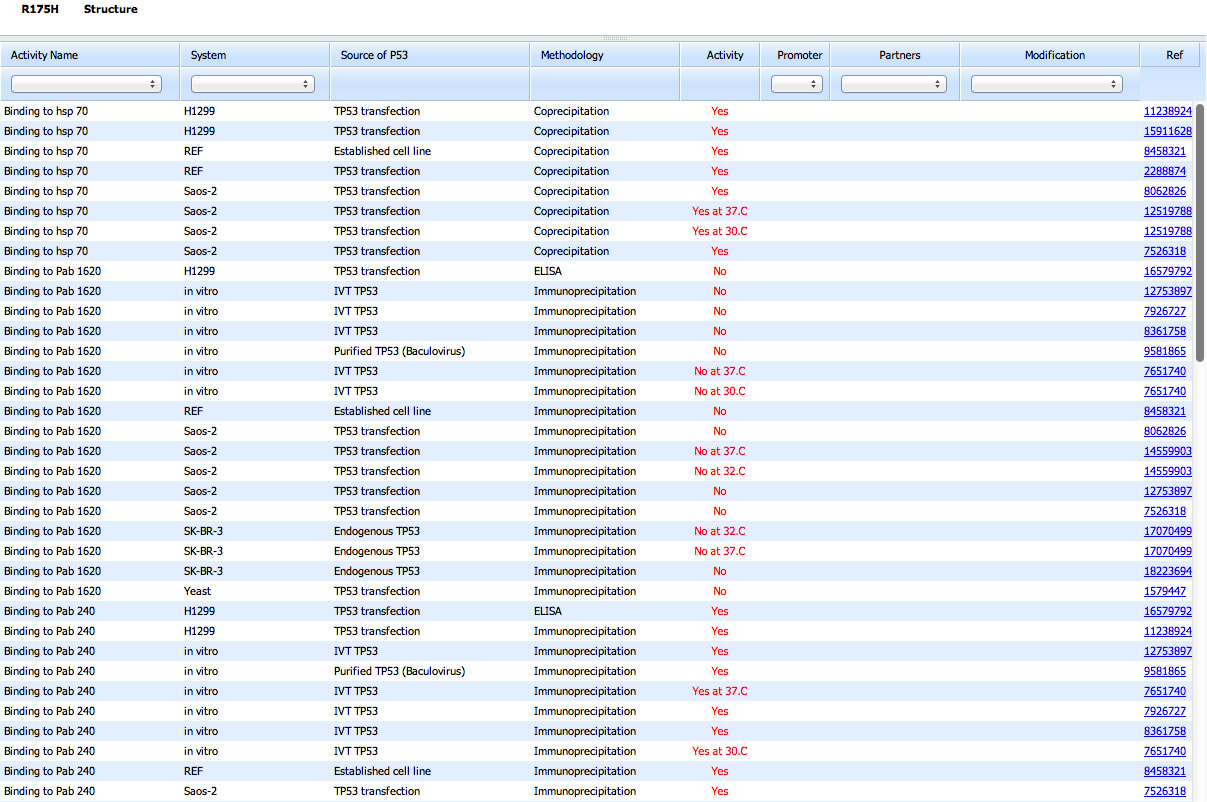Open the Promoter filter dropdown

click(x=796, y=85)
